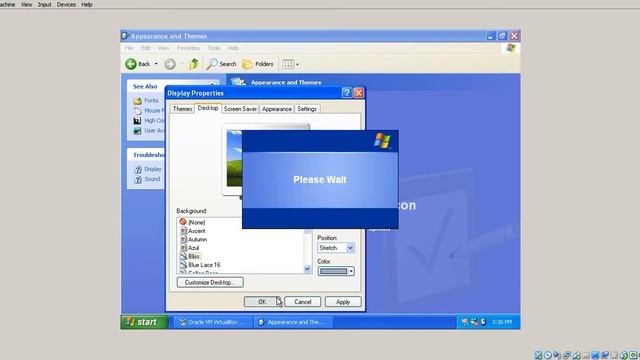640x360 pixels.
Task: Open the Color picker dropdown
Action: coord(351,271)
